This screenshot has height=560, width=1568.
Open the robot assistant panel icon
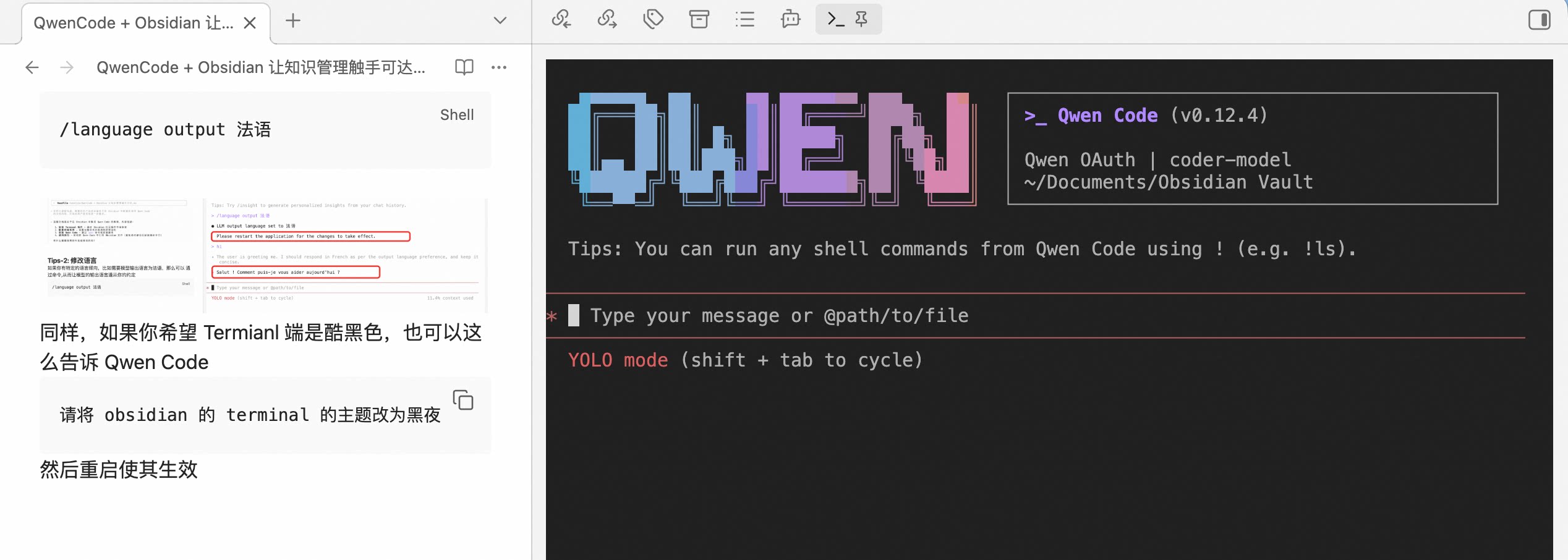pyautogui.click(x=790, y=19)
